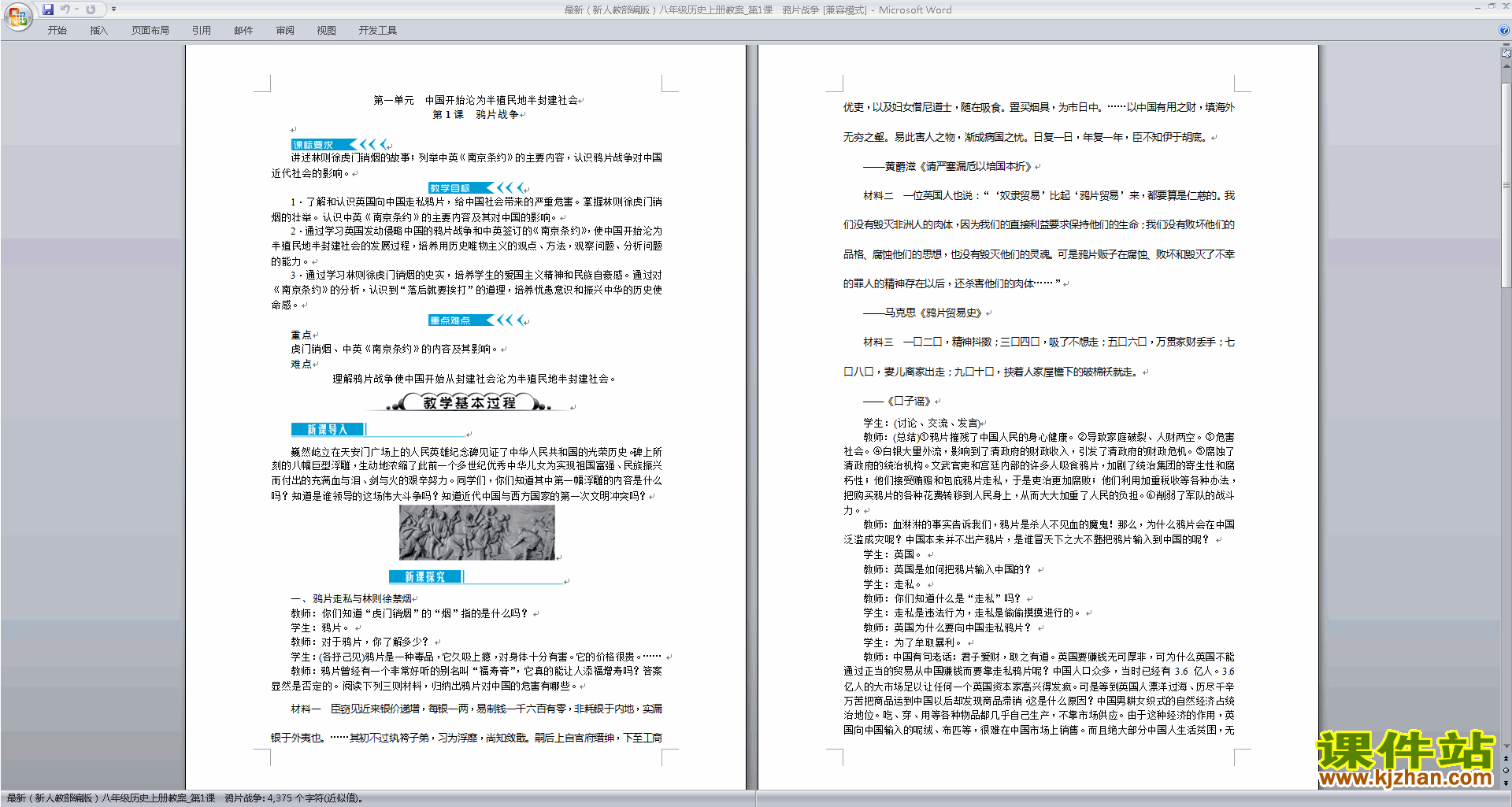The width and height of the screenshot is (1512, 807).
Task: Switch to the 审阅 tab
Action: click(x=285, y=31)
